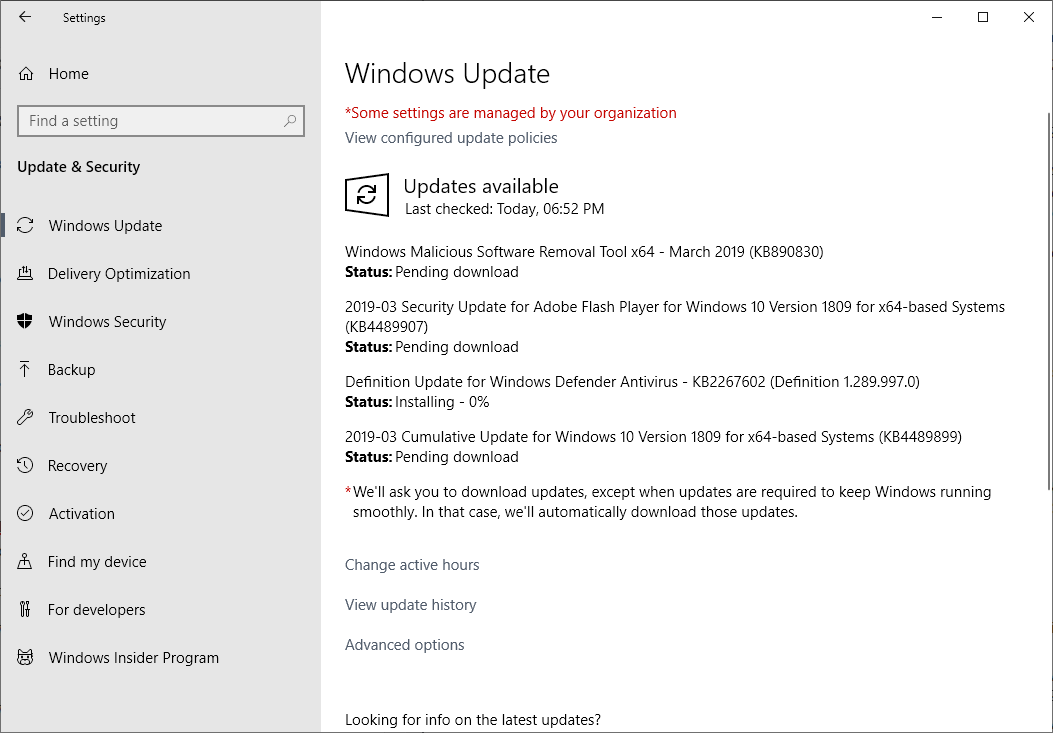
Task: Click the For developers tools icon
Action: (25, 609)
